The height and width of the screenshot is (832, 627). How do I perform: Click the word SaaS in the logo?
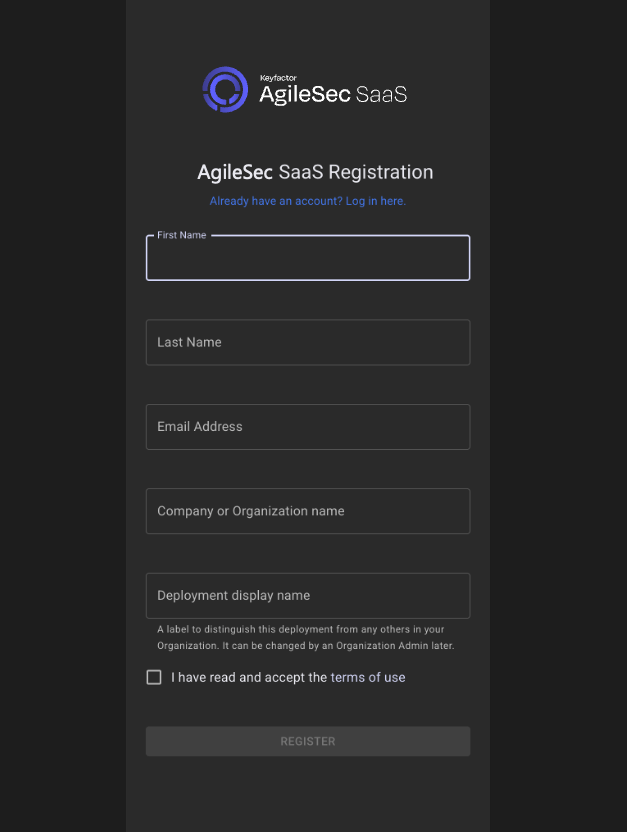pyautogui.click(x=381, y=94)
